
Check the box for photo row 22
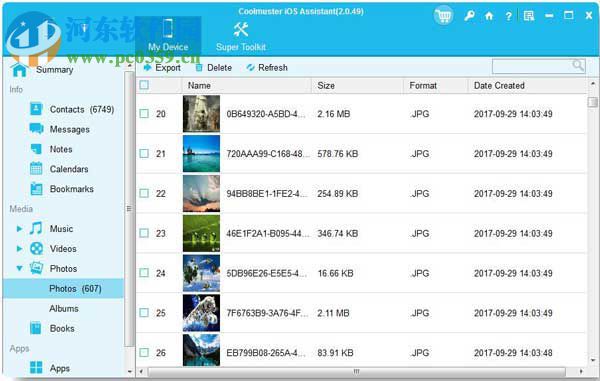pyautogui.click(x=144, y=193)
